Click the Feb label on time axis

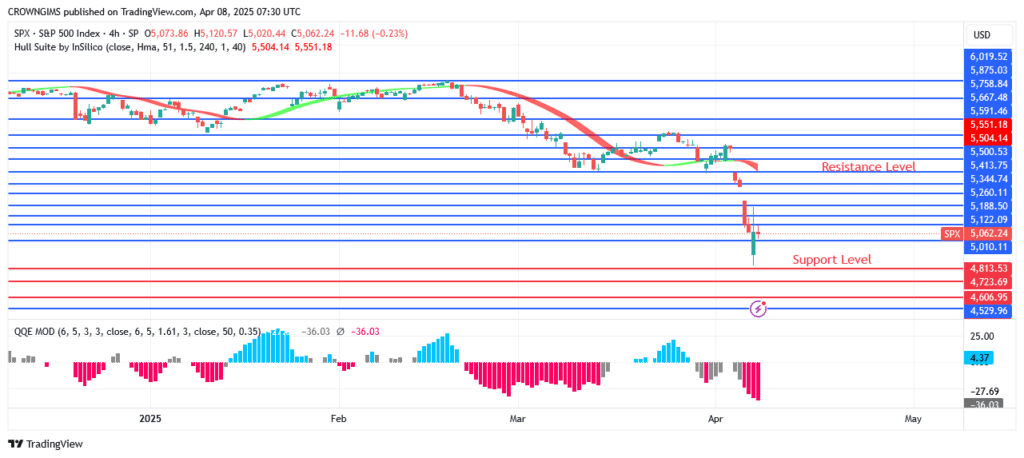point(338,418)
